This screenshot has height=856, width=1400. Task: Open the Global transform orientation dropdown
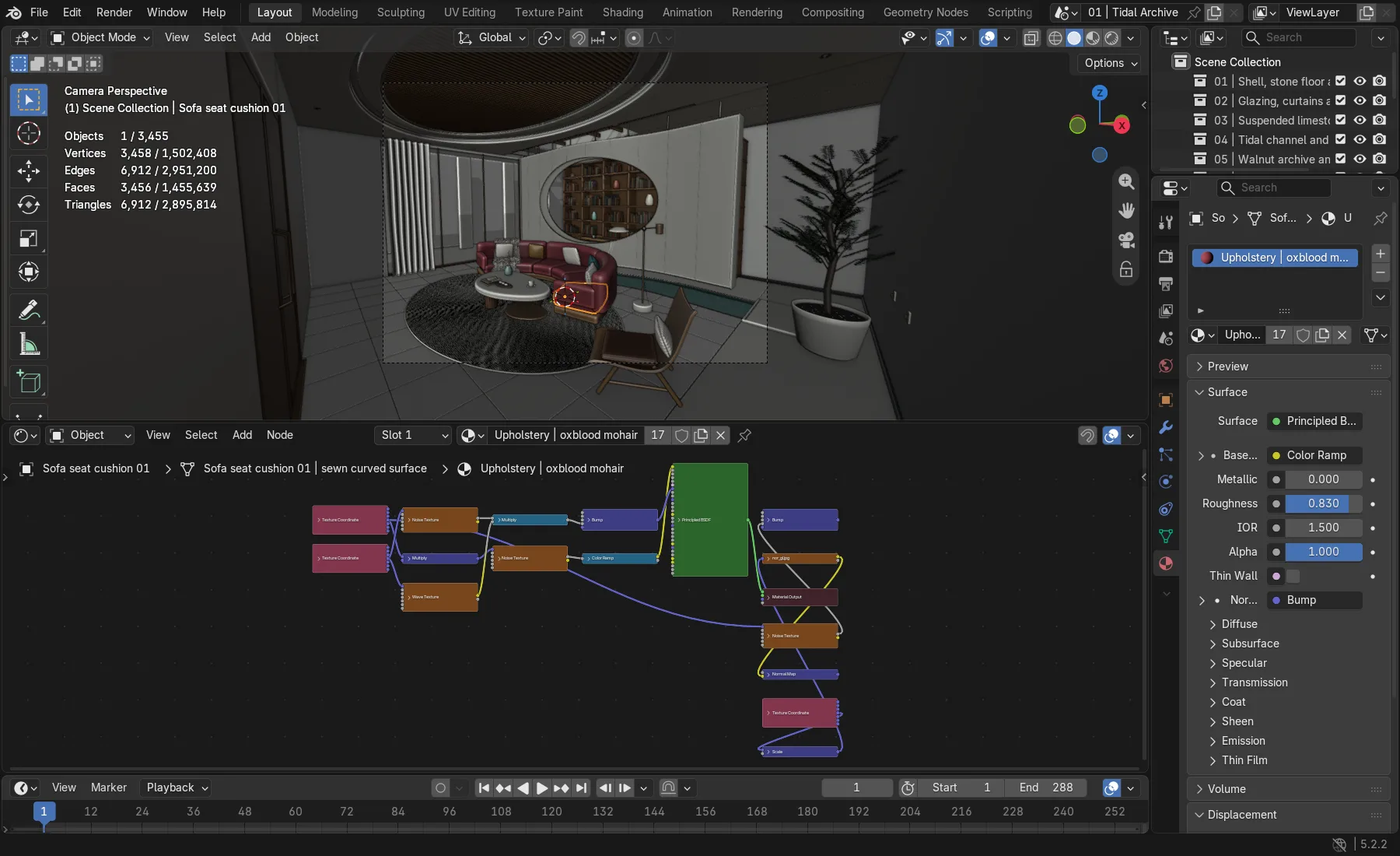(x=492, y=37)
